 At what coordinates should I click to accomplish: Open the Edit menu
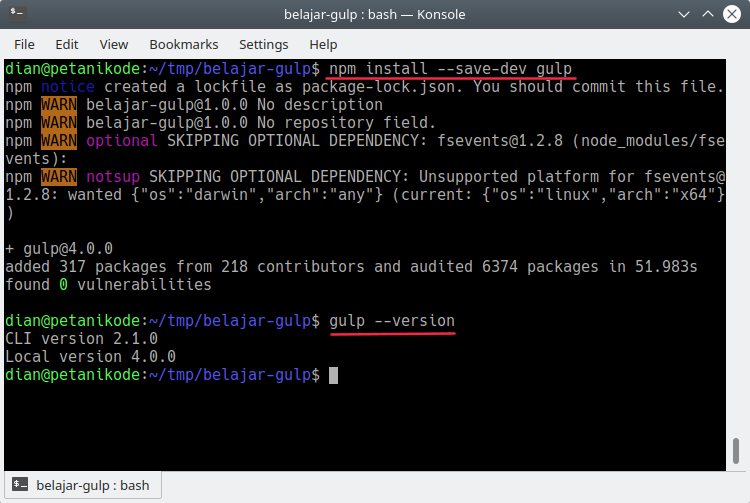66,44
